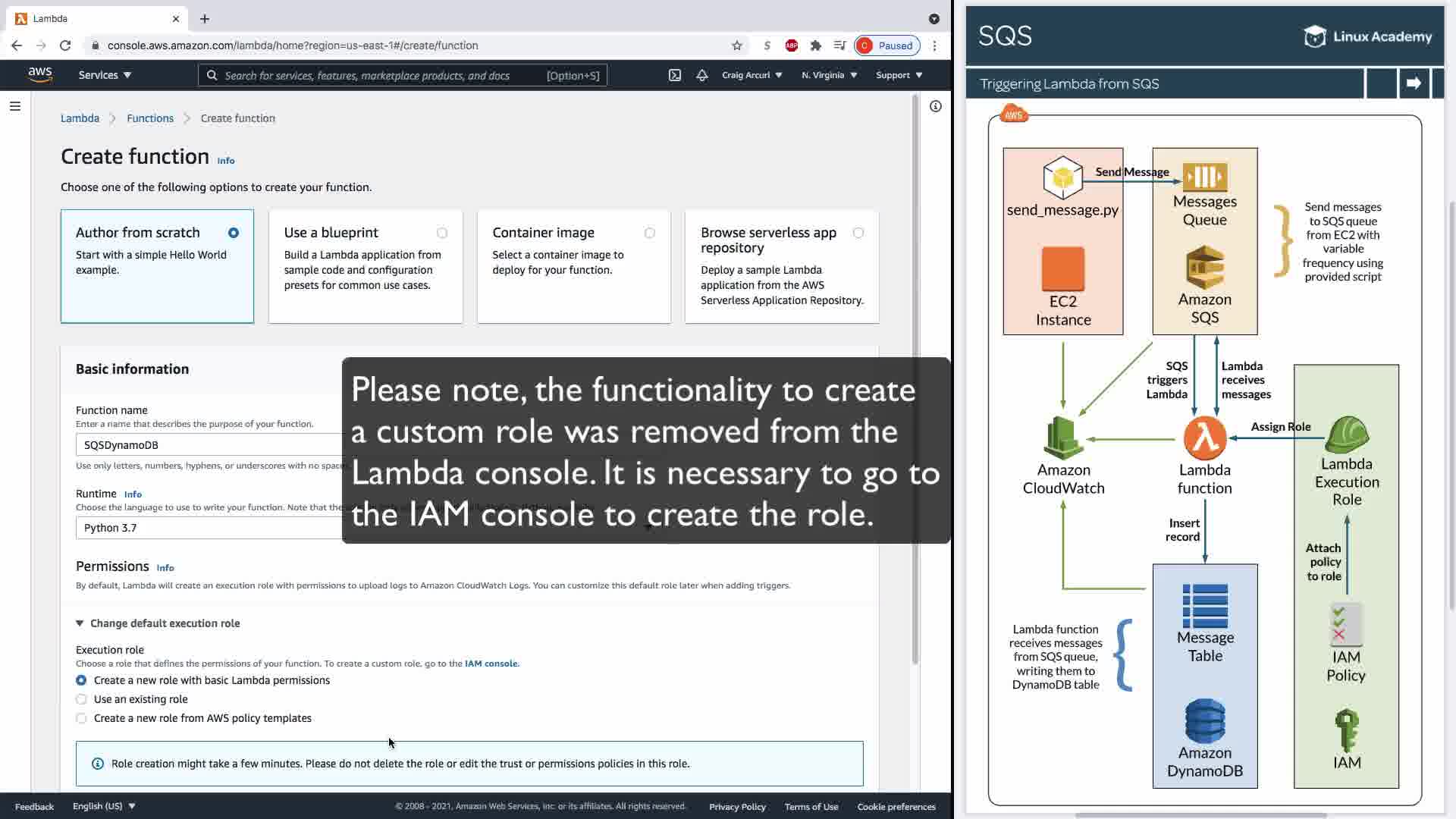Screen dimensions: 1456x819
Task: Choose Use an existing role
Action: tap(81, 699)
